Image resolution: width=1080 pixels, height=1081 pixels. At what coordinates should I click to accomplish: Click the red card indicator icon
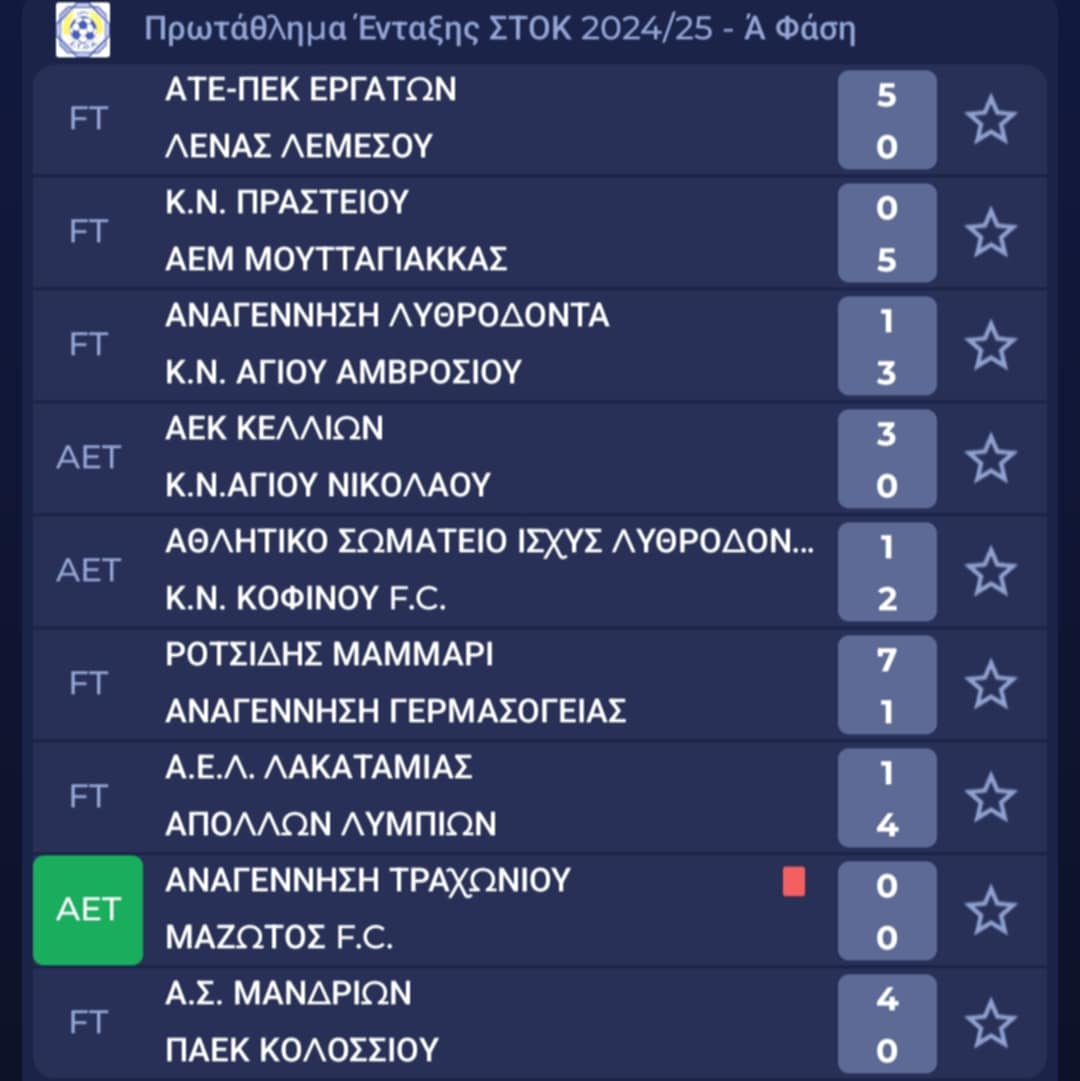pyautogui.click(x=794, y=882)
